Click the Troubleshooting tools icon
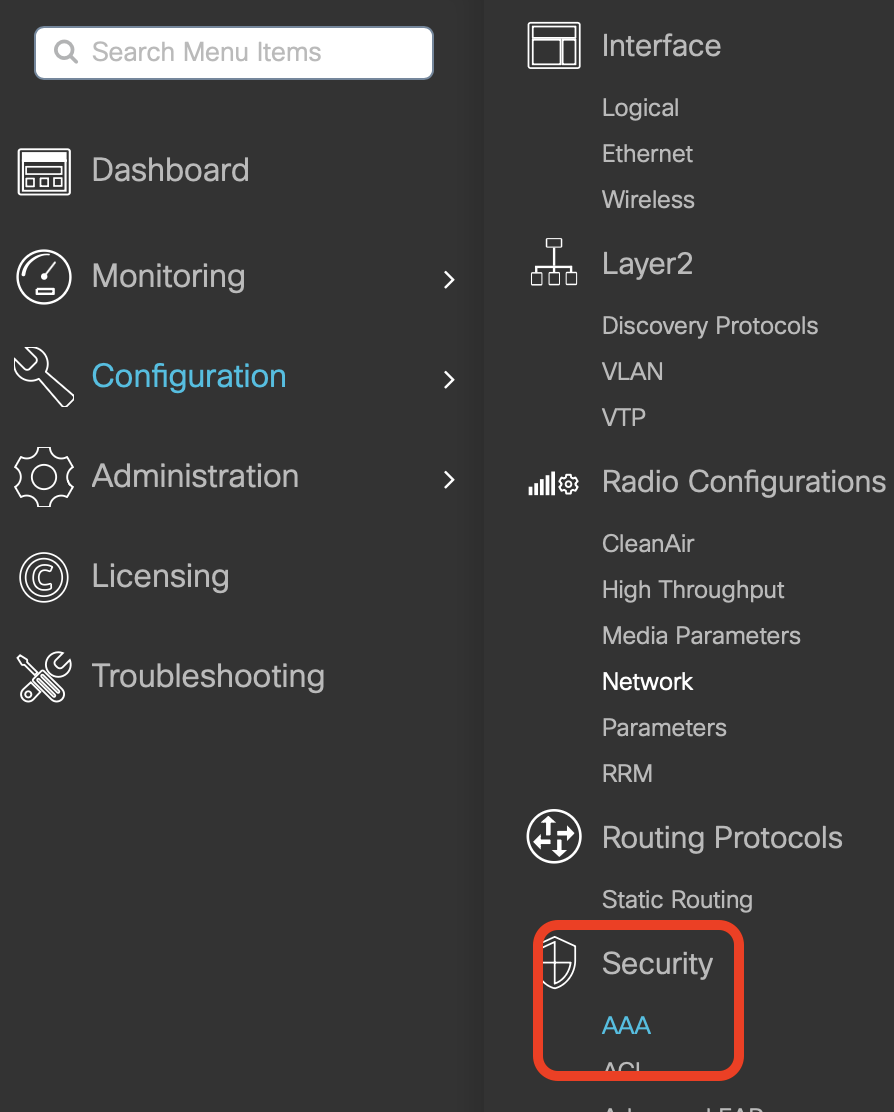 pos(44,677)
